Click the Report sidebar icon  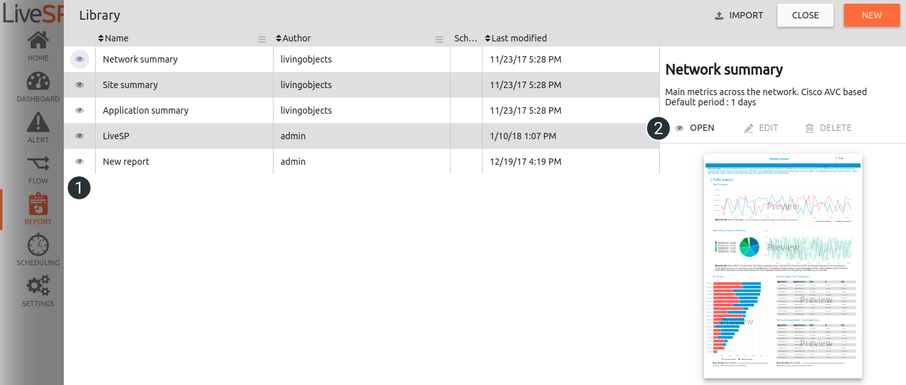point(38,204)
